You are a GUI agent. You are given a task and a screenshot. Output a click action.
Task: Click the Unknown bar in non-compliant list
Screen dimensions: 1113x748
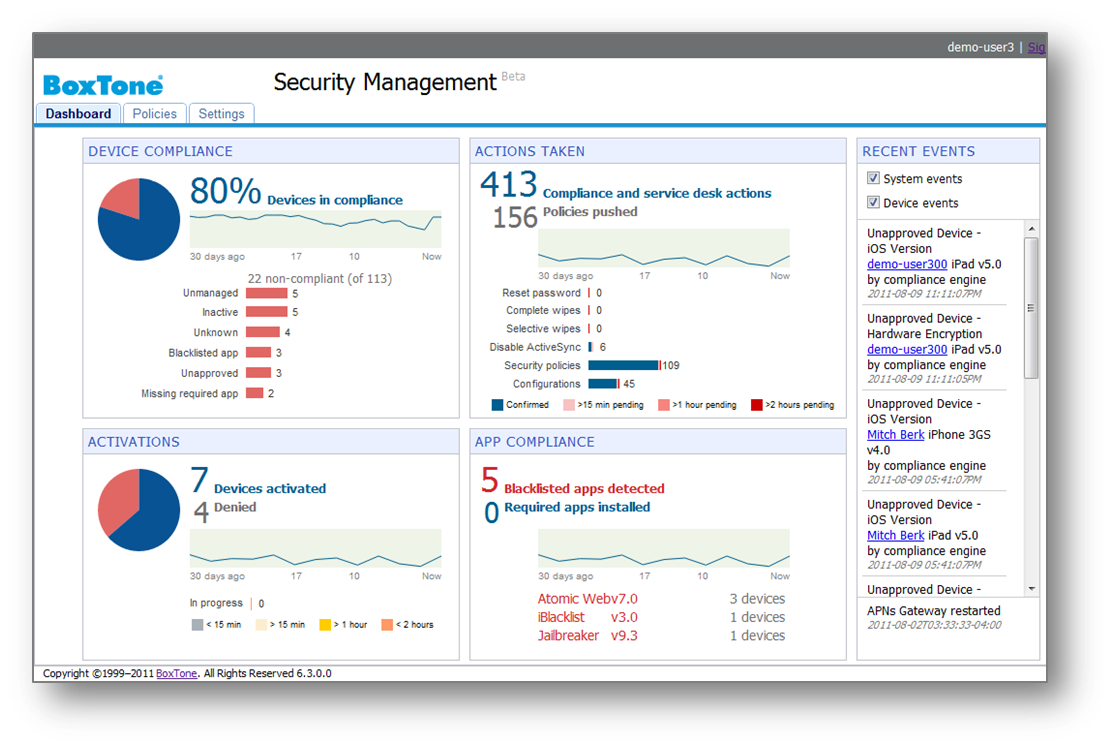(x=263, y=332)
